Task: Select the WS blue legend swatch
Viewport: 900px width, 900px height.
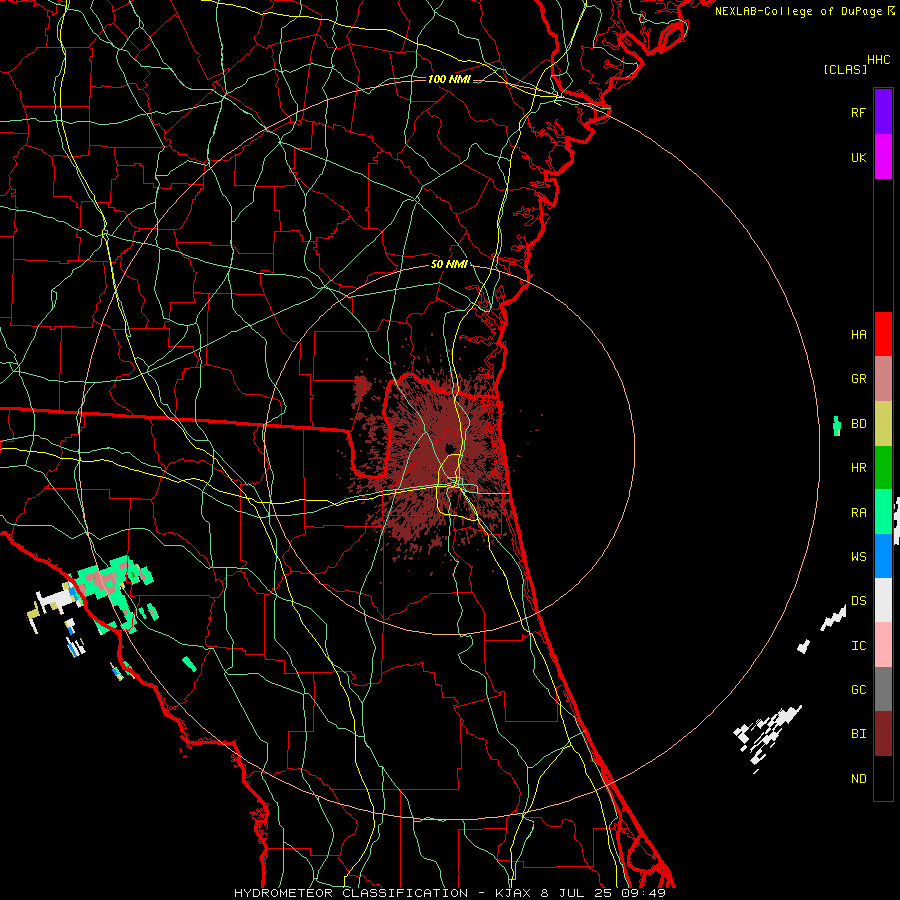Action: click(883, 556)
